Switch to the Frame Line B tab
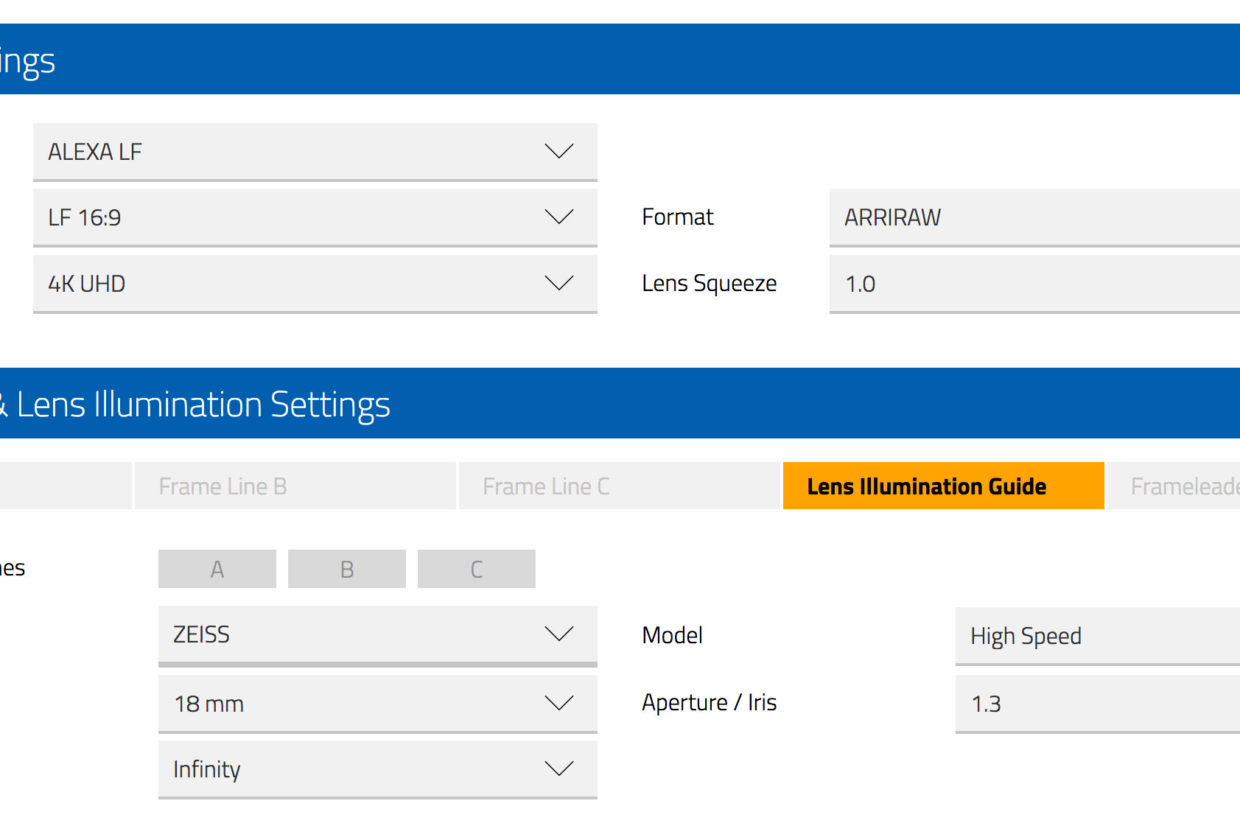1240x840 pixels. pos(294,486)
